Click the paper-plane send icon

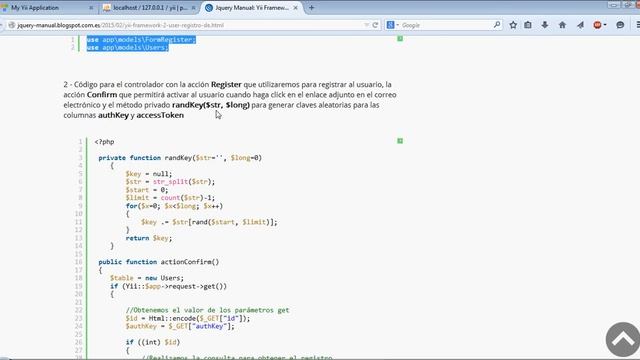580,25
